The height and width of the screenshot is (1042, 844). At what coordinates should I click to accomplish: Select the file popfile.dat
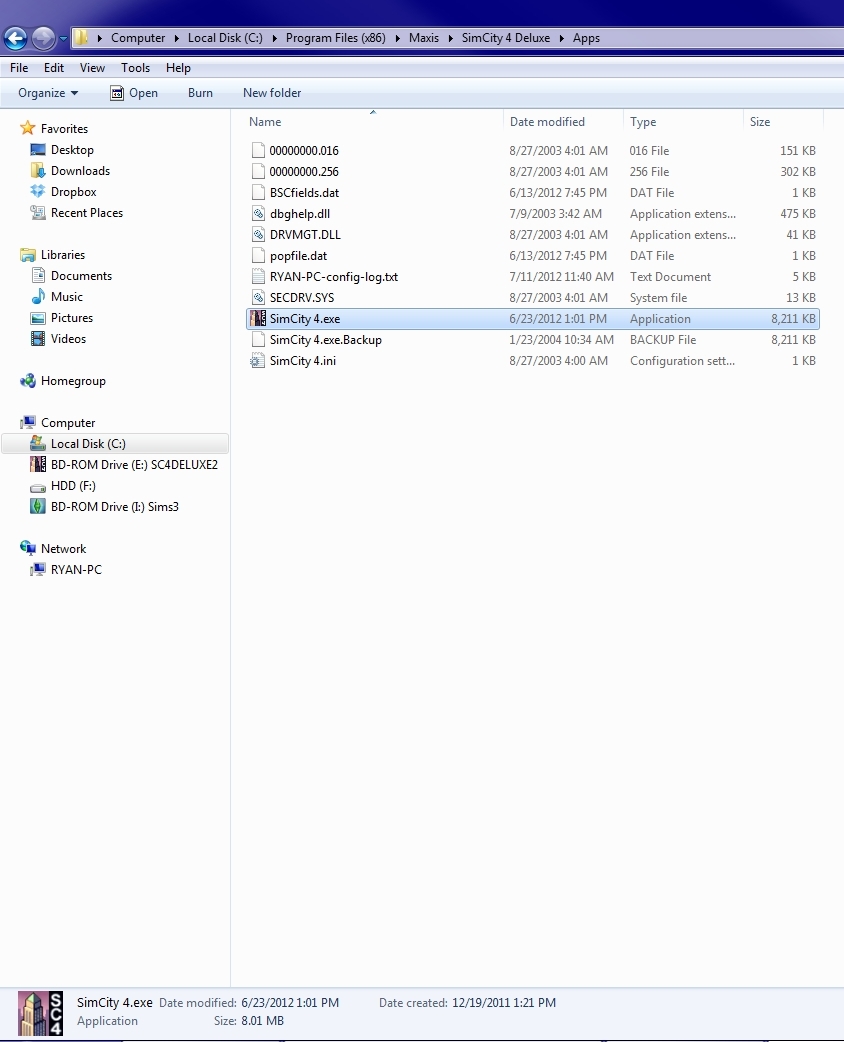(x=298, y=256)
